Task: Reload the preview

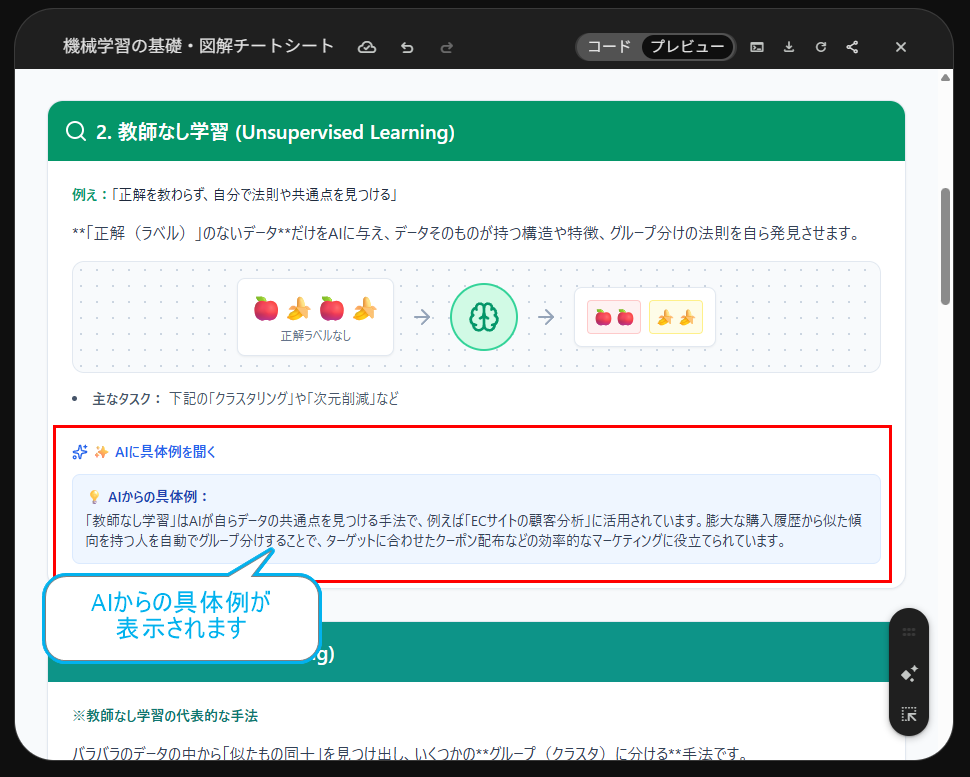Action: point(821,47)
